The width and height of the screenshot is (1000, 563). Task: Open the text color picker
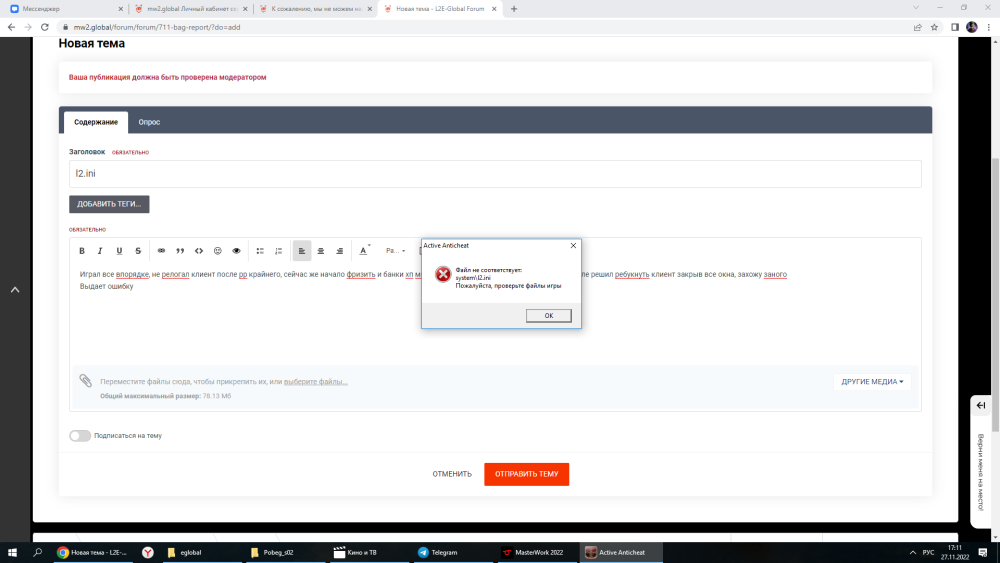click(364, 251)
